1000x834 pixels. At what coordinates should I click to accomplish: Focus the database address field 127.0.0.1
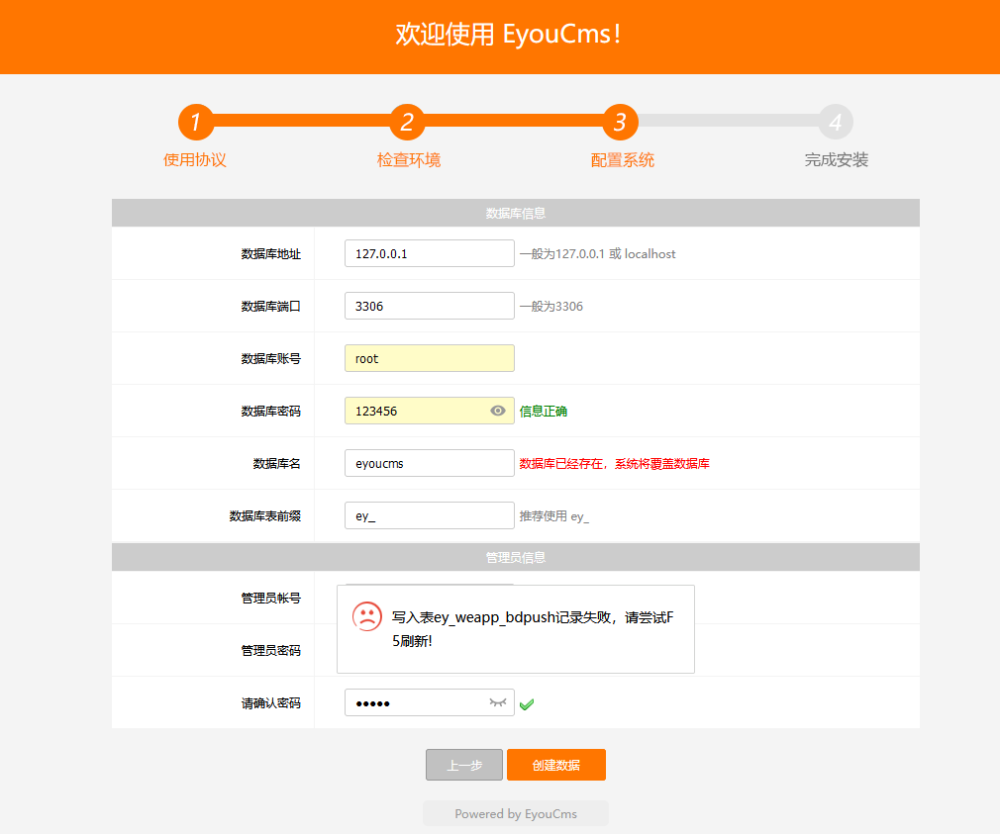point(429,253)
